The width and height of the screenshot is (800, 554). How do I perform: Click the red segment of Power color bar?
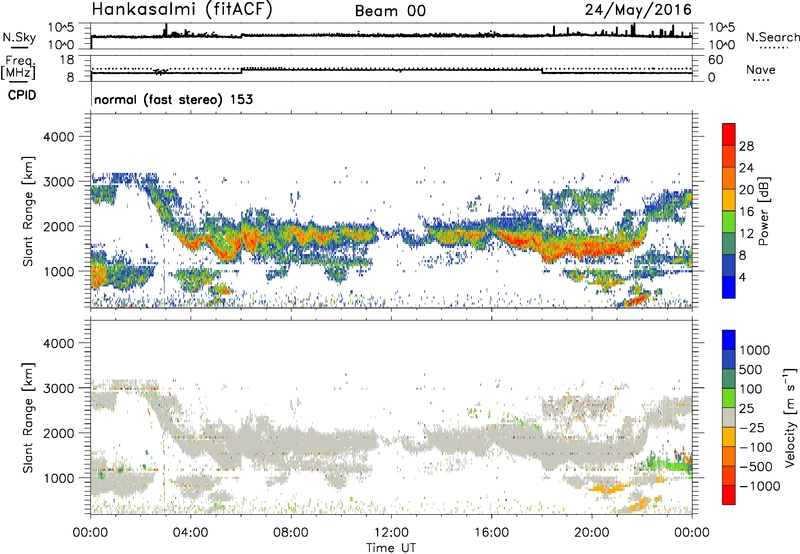coord(729,135)
